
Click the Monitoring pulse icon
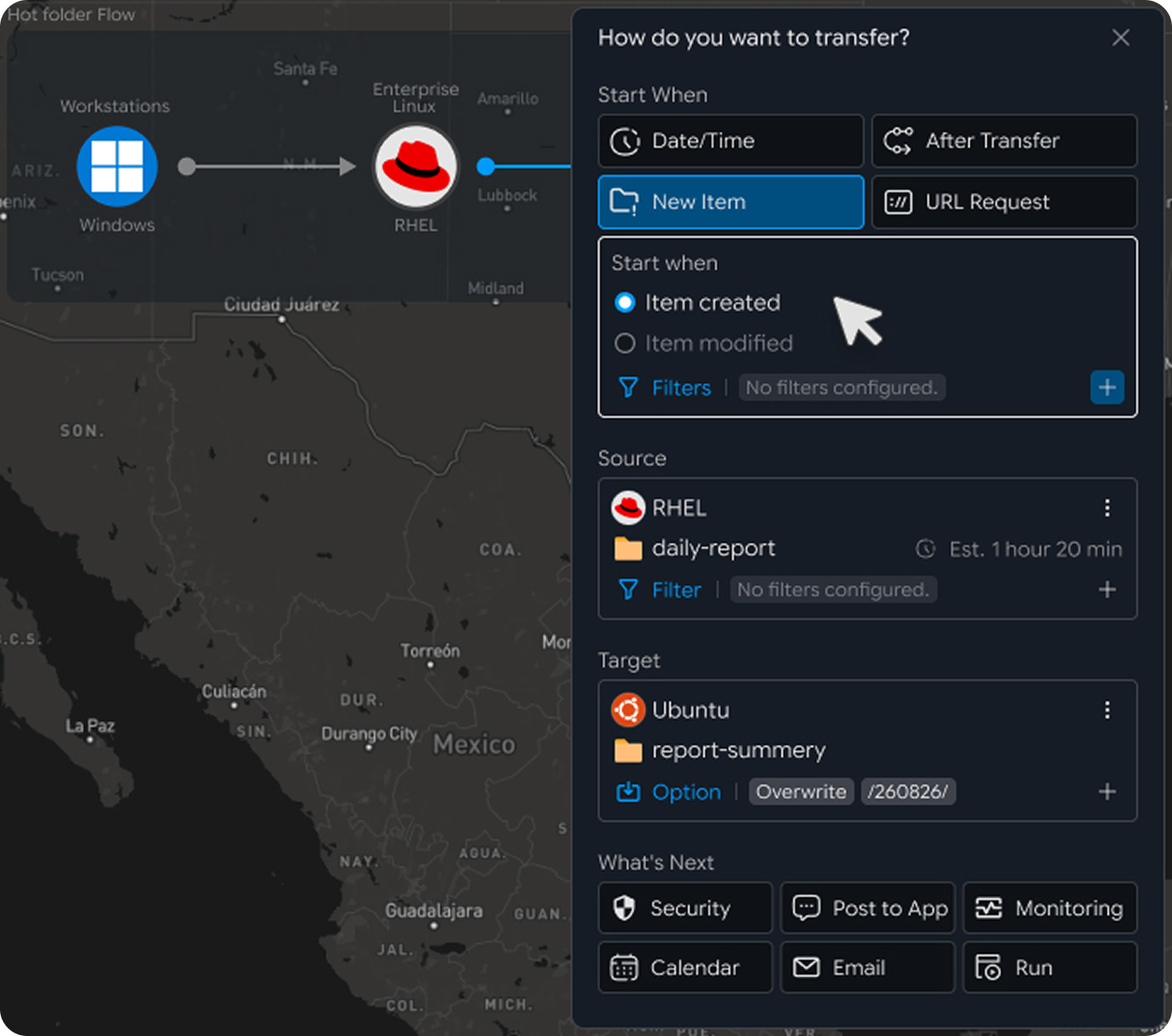(x=989, y=908)
